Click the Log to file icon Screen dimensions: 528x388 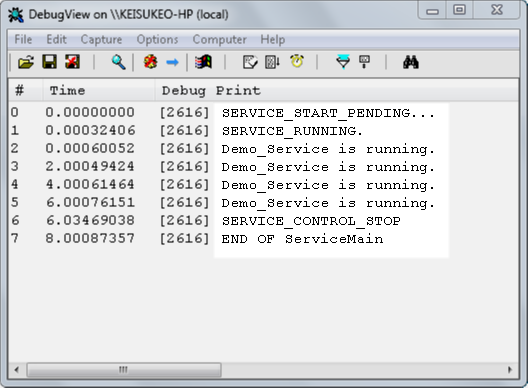[250, 62]
